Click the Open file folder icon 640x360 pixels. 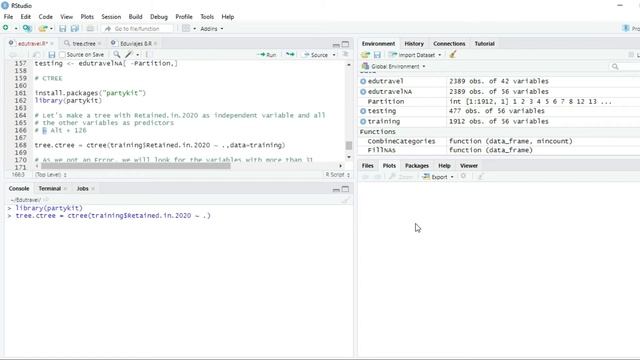tap(42, 29)
